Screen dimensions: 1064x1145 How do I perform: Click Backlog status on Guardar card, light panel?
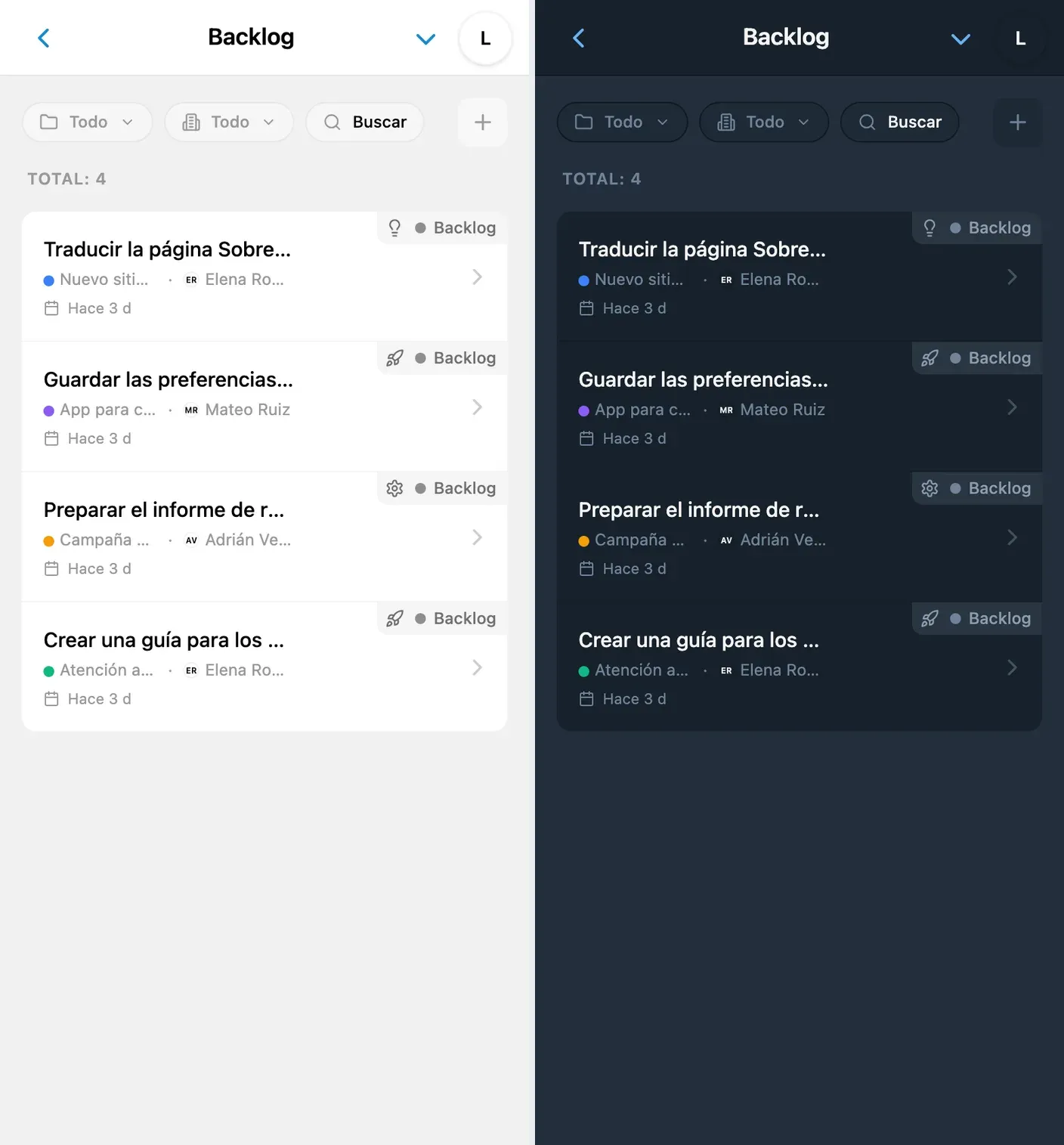coord(456,358)
